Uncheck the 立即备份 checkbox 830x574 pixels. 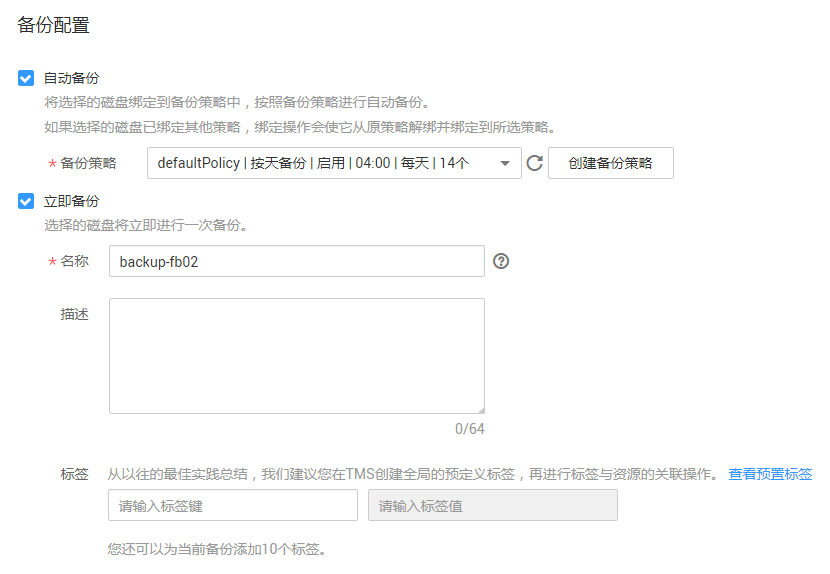pyautogui.click(x=26, y=201)
